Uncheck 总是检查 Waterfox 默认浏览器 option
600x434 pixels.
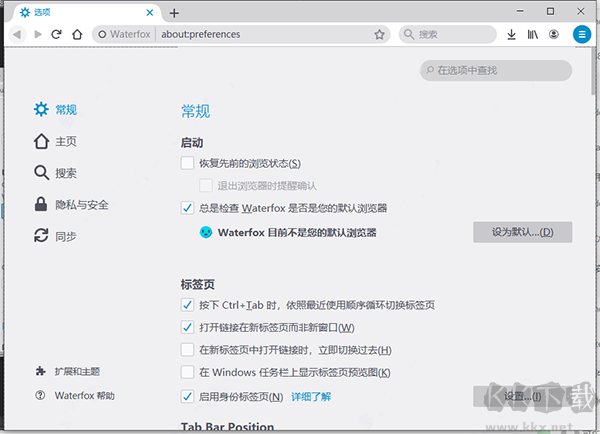[x=187, y=208]
